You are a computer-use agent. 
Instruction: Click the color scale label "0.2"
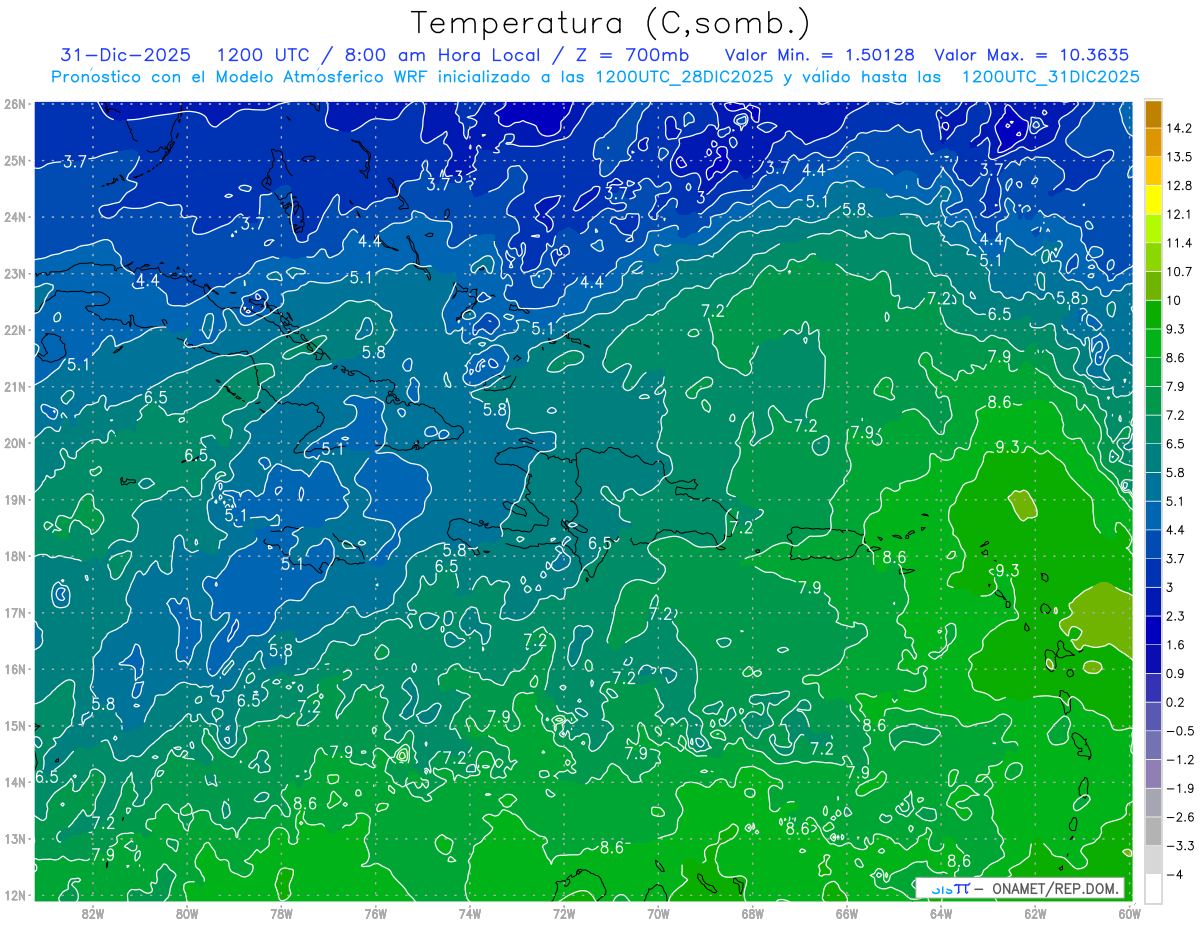coord(1176,703)
